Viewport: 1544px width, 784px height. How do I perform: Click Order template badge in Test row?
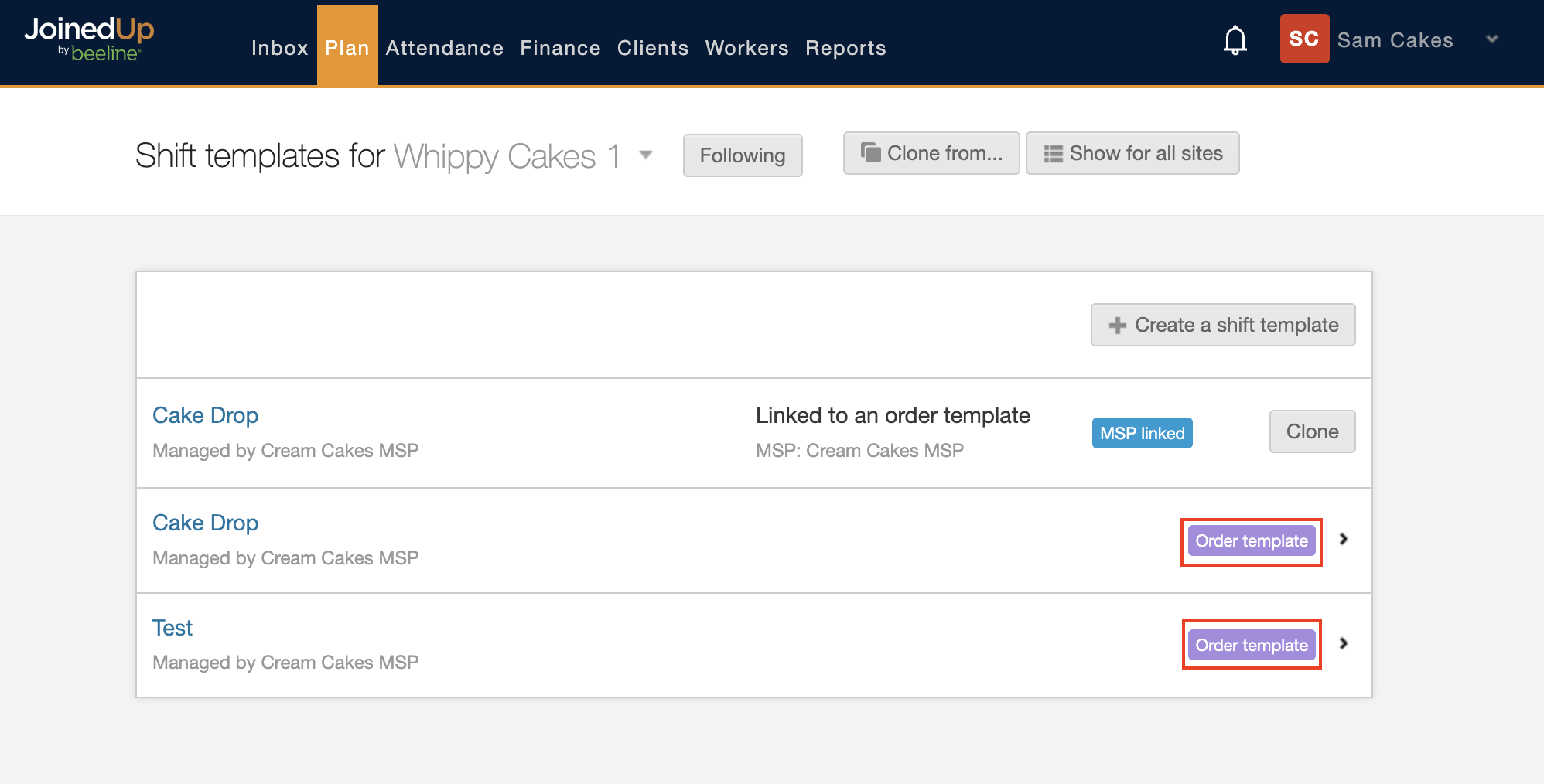(x=1251, y=645)
